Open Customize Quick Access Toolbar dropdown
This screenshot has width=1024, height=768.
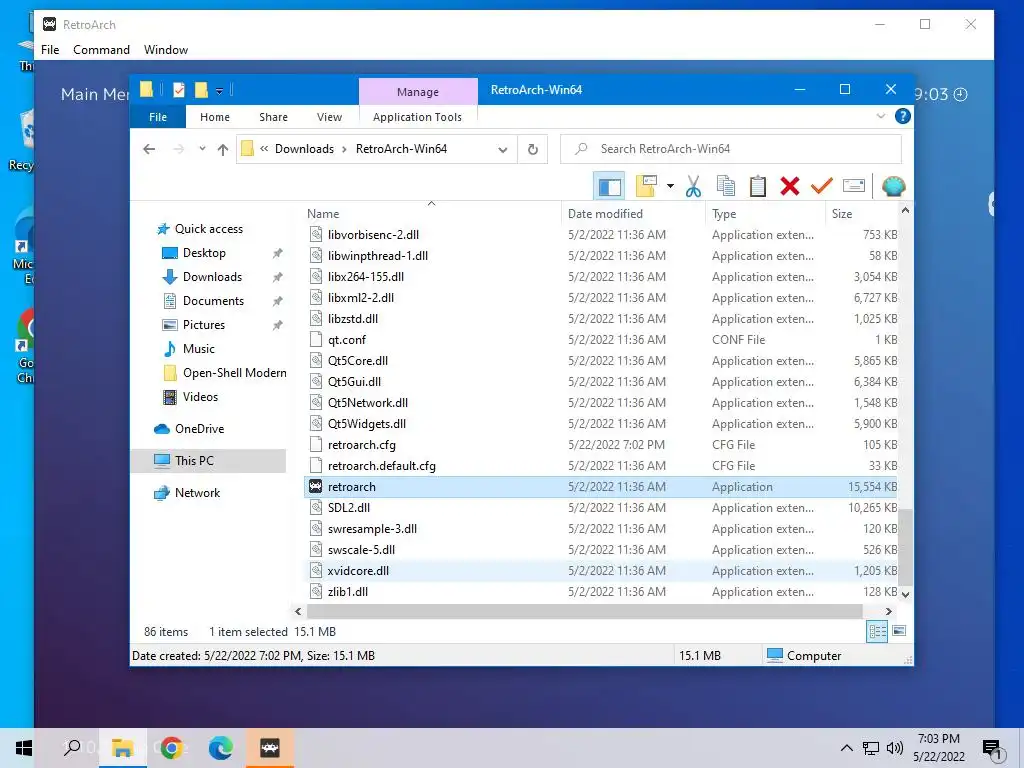coord(219,91)
